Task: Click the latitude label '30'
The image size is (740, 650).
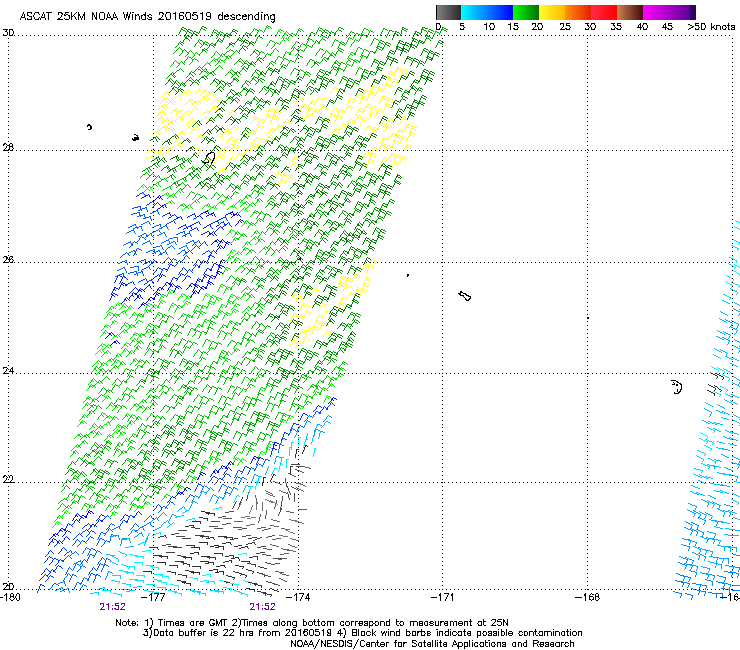Action: coord(8,33)
